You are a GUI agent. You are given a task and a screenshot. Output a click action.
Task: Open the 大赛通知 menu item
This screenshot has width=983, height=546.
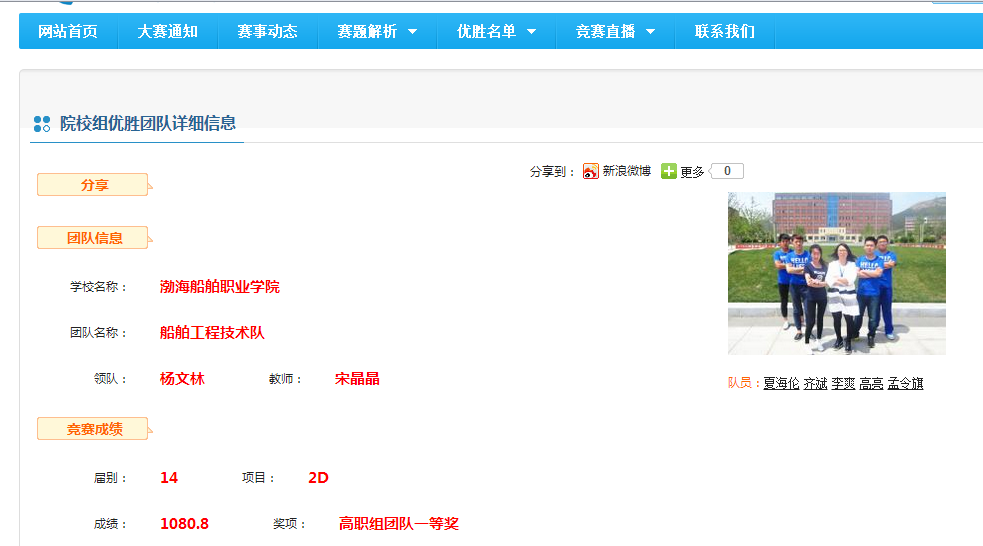point(168,32)
